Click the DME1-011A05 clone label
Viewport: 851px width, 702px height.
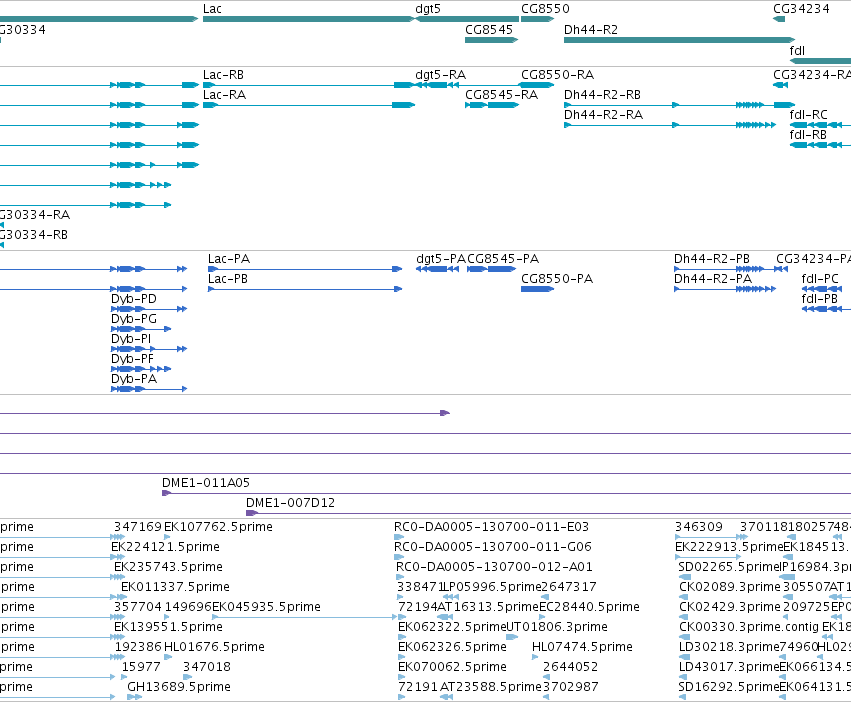pos(206,483)
